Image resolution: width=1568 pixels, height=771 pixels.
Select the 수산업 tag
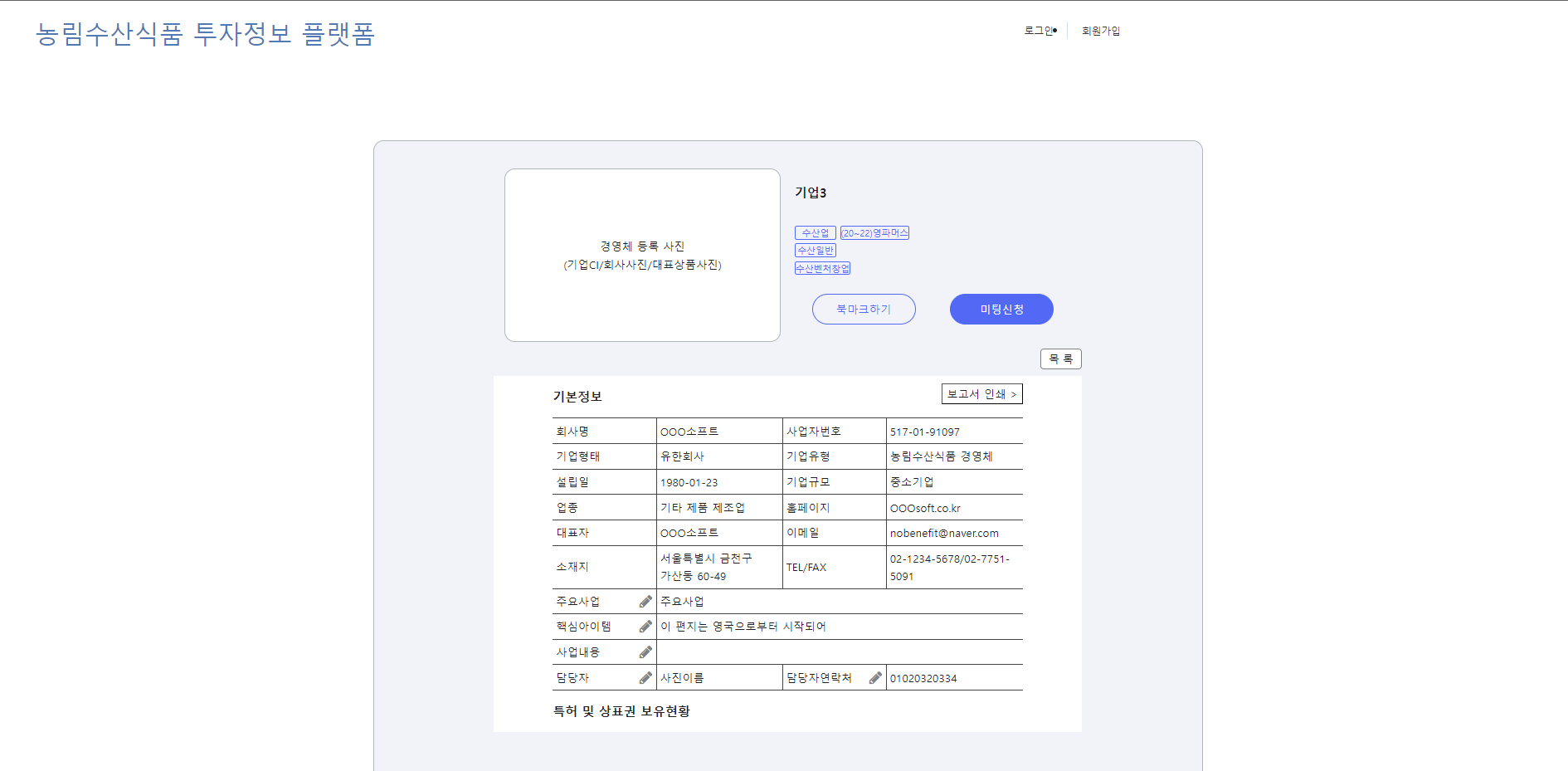[x=815, y=232]
